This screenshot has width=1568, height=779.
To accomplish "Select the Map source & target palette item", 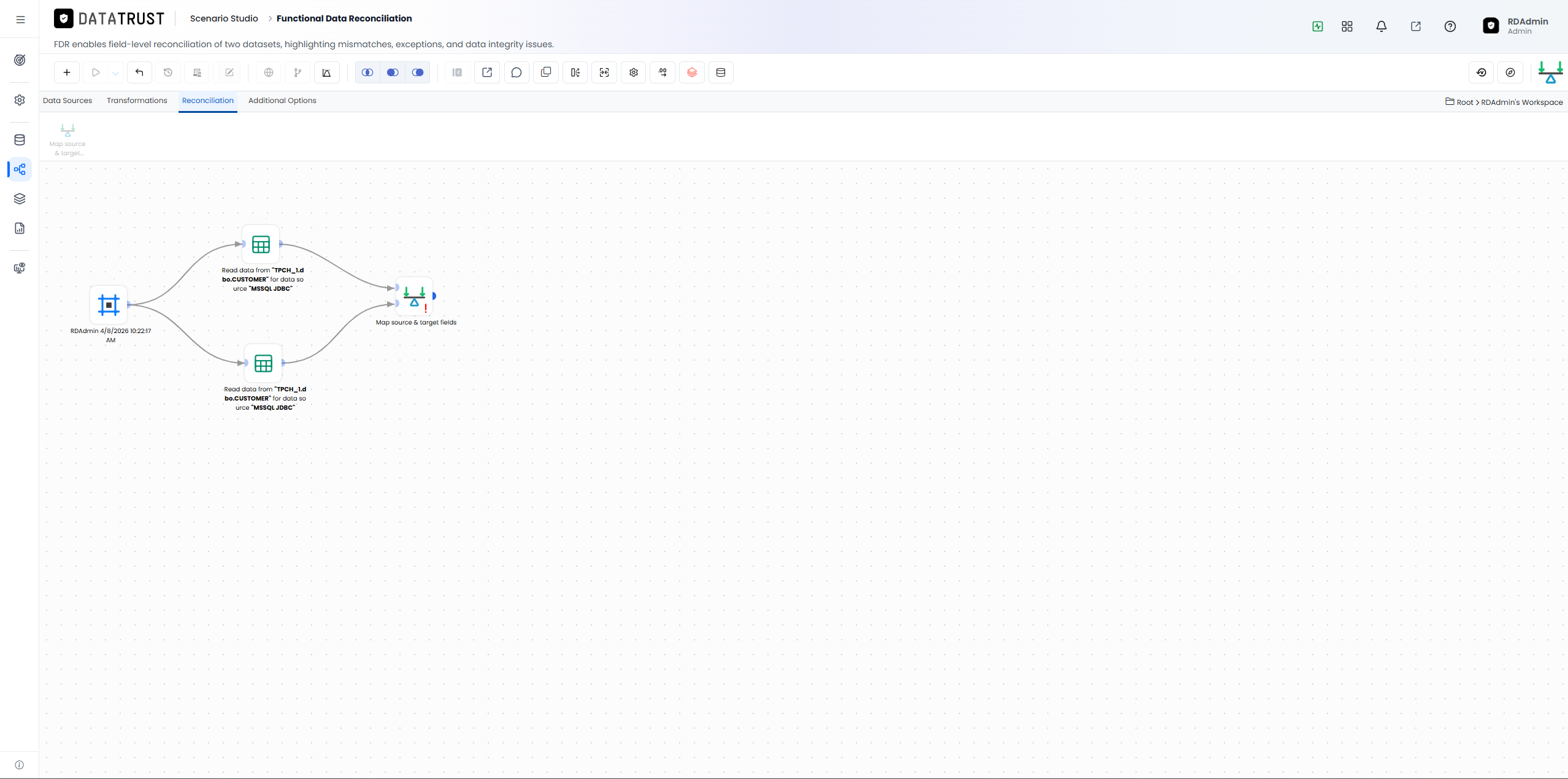I will (67, 139).
